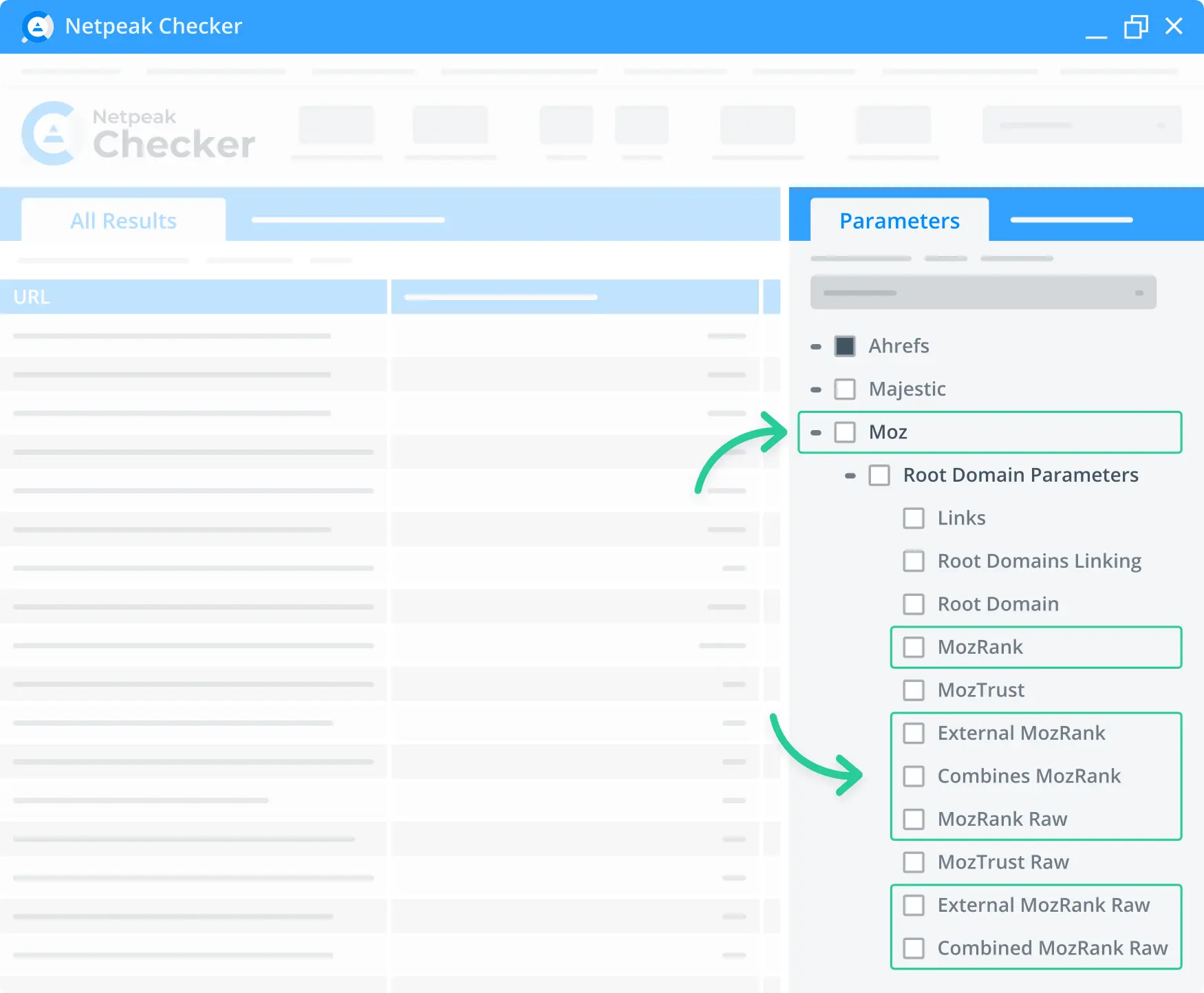Check the Combined MozRank Raw checkbox
Viewport: 1204px width, 993px height.
(x=914, y=948)
